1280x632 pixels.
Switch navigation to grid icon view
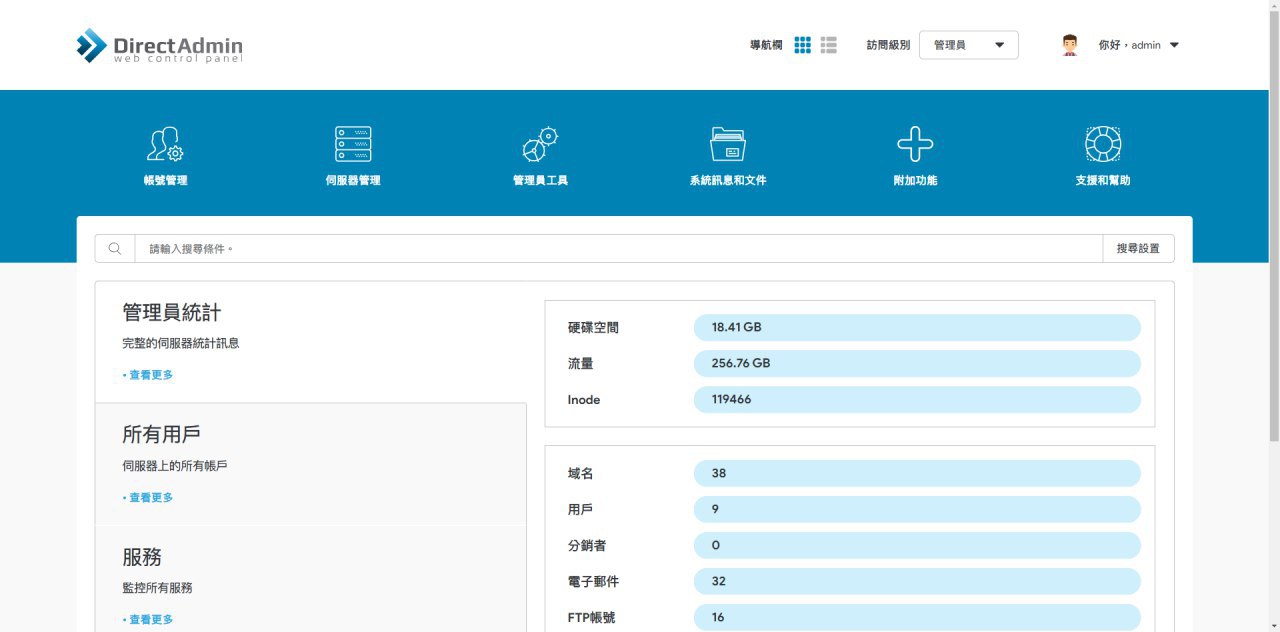(802, 45)
